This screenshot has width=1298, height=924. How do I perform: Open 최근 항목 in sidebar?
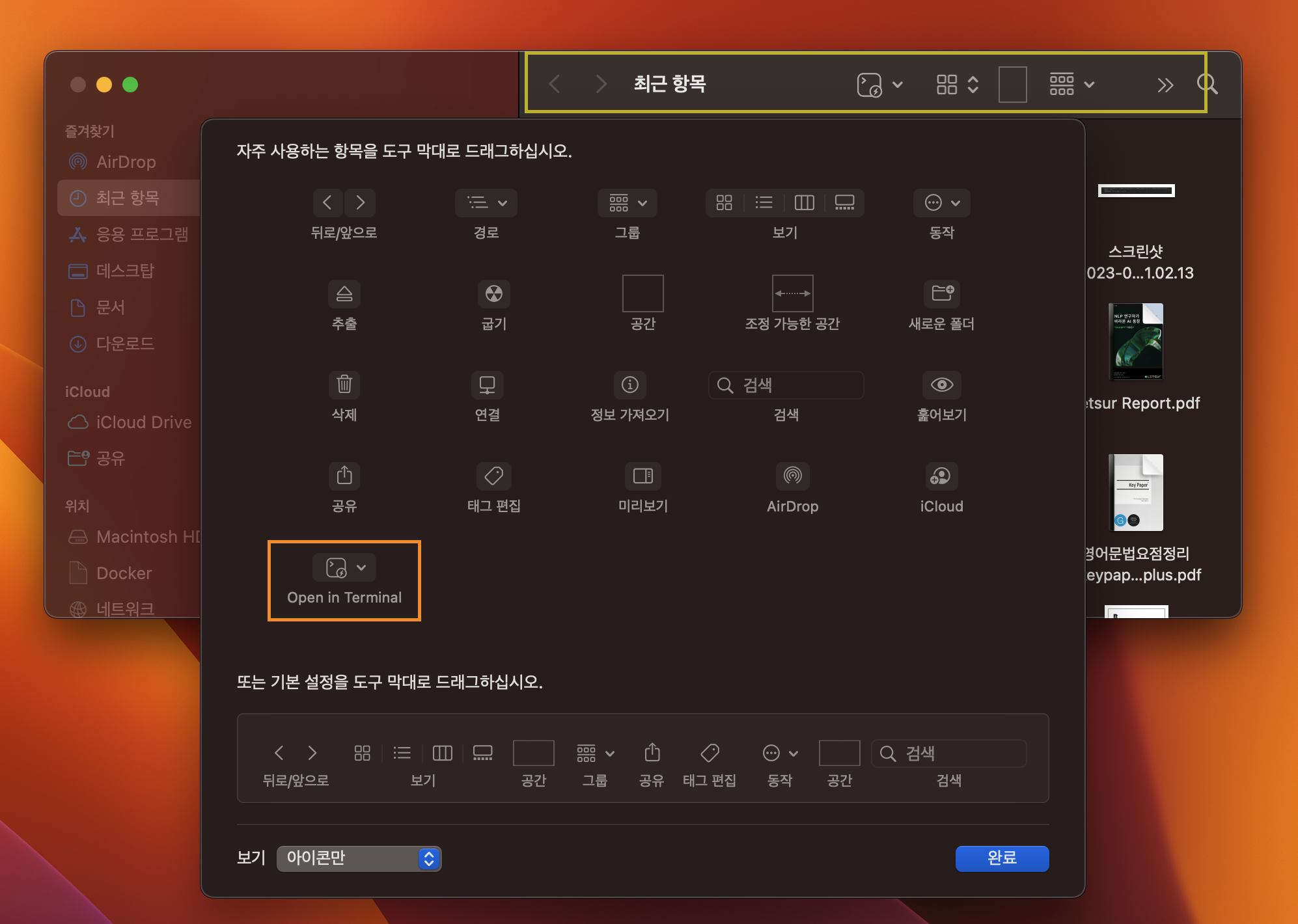point(127,198)
